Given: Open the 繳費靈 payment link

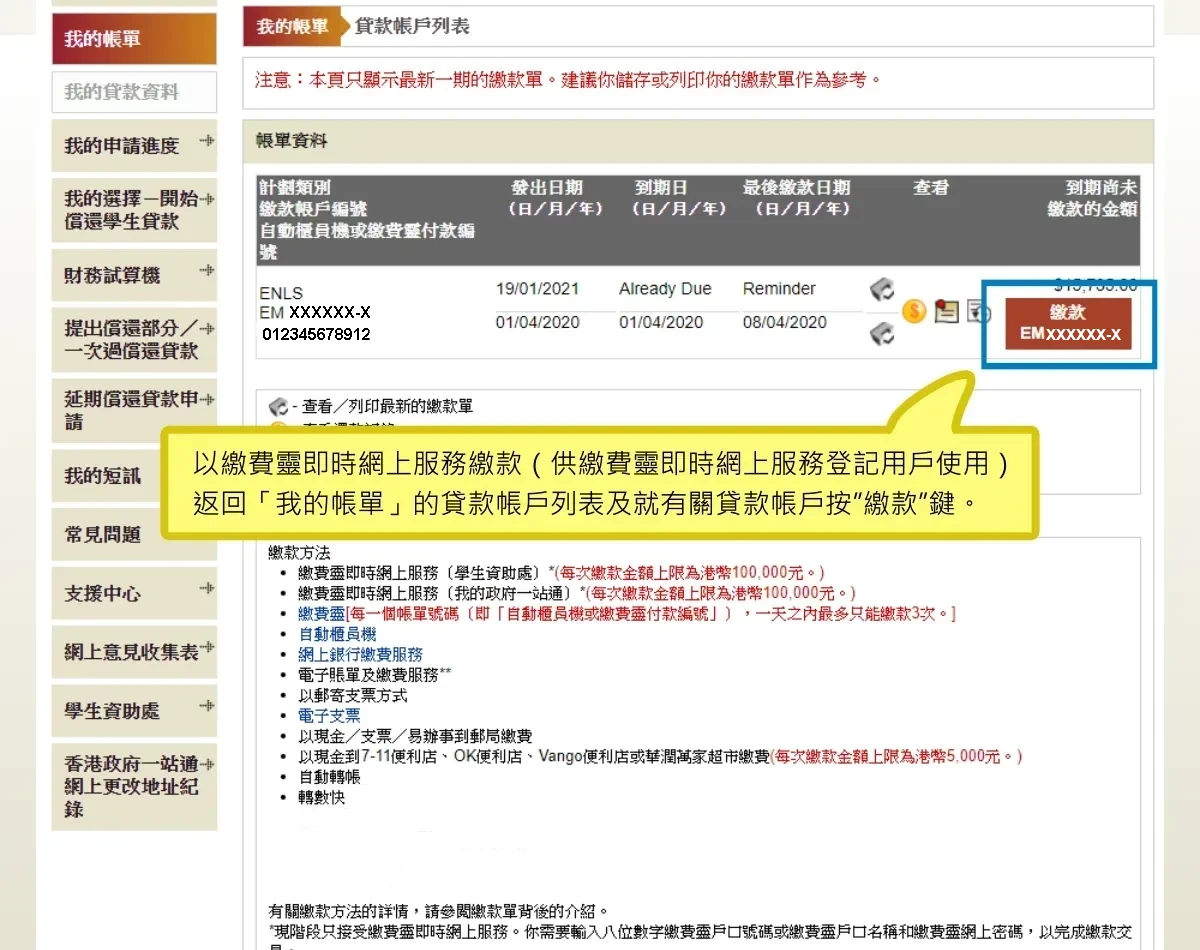Looking at the screenshot, I should (322, 613).
